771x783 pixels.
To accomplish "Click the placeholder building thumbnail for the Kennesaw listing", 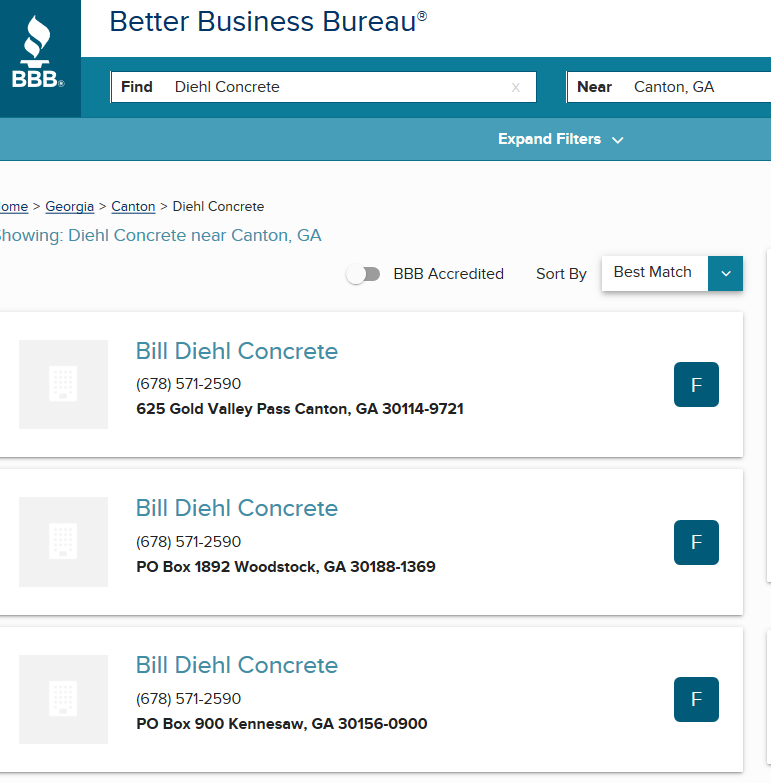I will pyautogui.click(x=63, y=699).
